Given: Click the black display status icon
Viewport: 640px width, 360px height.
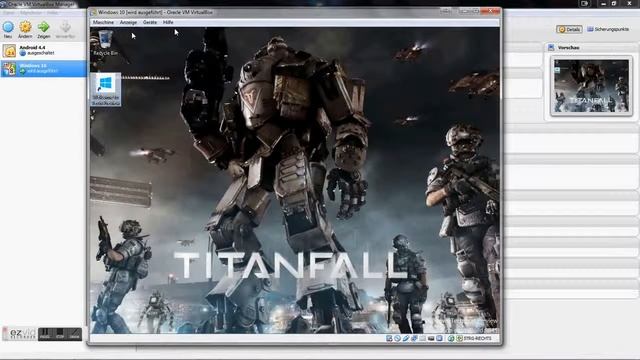Looking at the screenshot, I should coord(431,338).
